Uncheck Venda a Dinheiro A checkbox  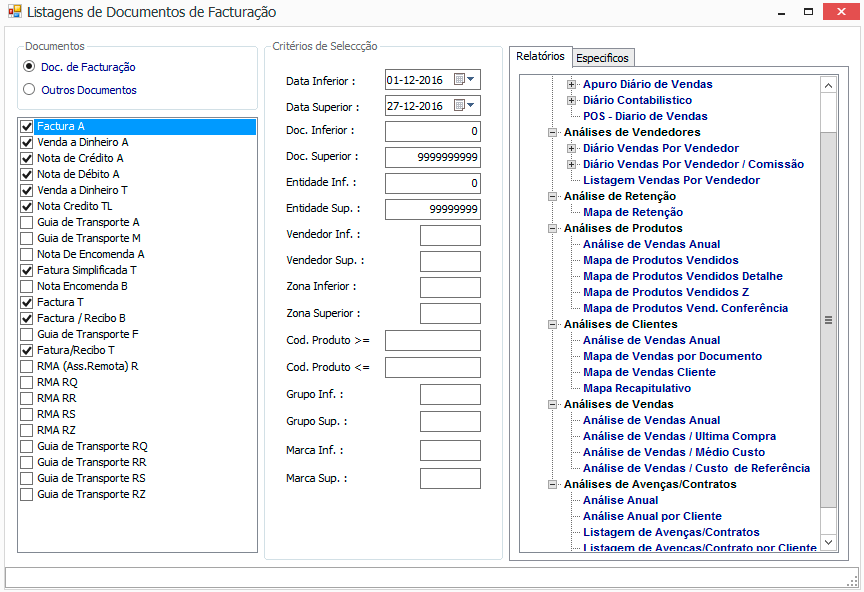point(26,142)
